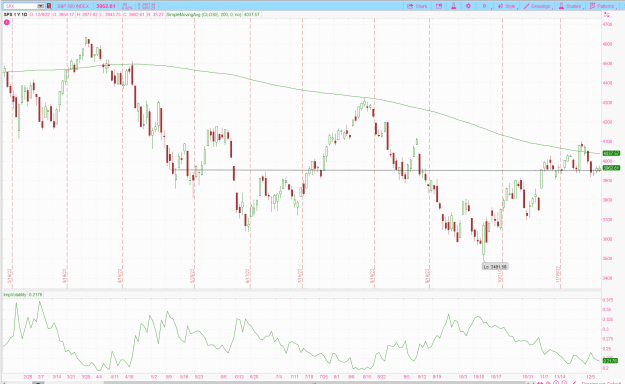Image resolution: width=625 pixels, height=384 pixels.
Task: Open the Studies dropdown menu
Action: point(571,6)
